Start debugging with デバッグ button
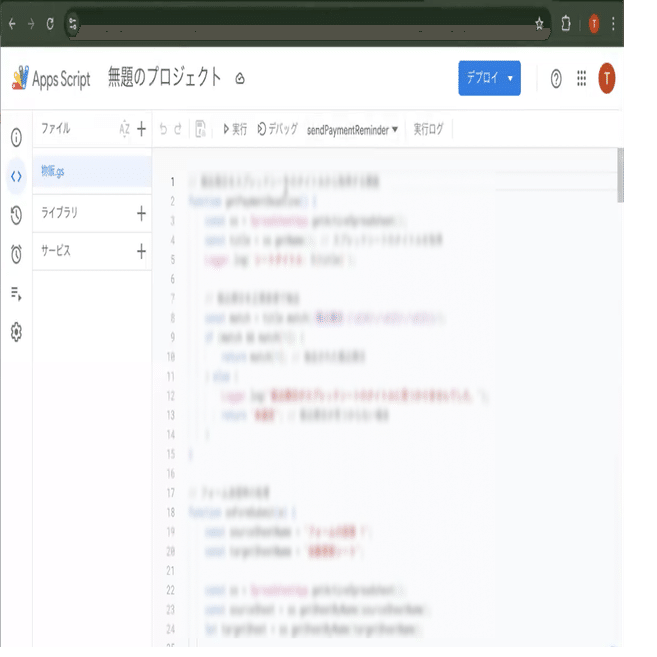The width and height of the screenshot is (657, 657). (277, 129)
